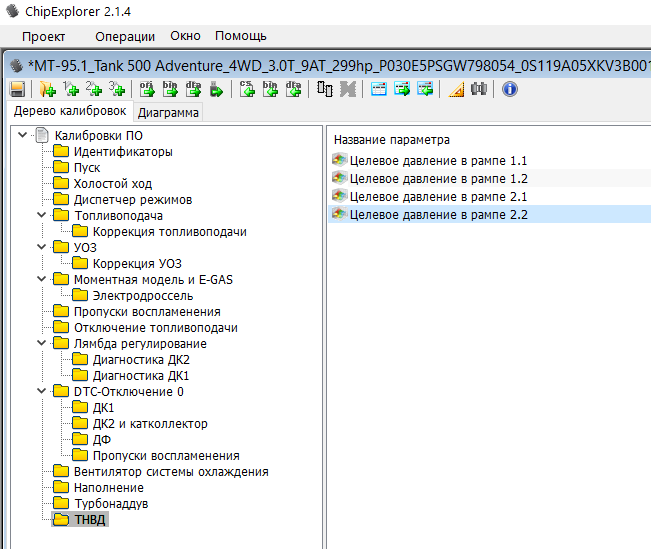Viewport: 651px width, 549px height.
Task: Click the two-column compare icon
Action: (324, 89)
